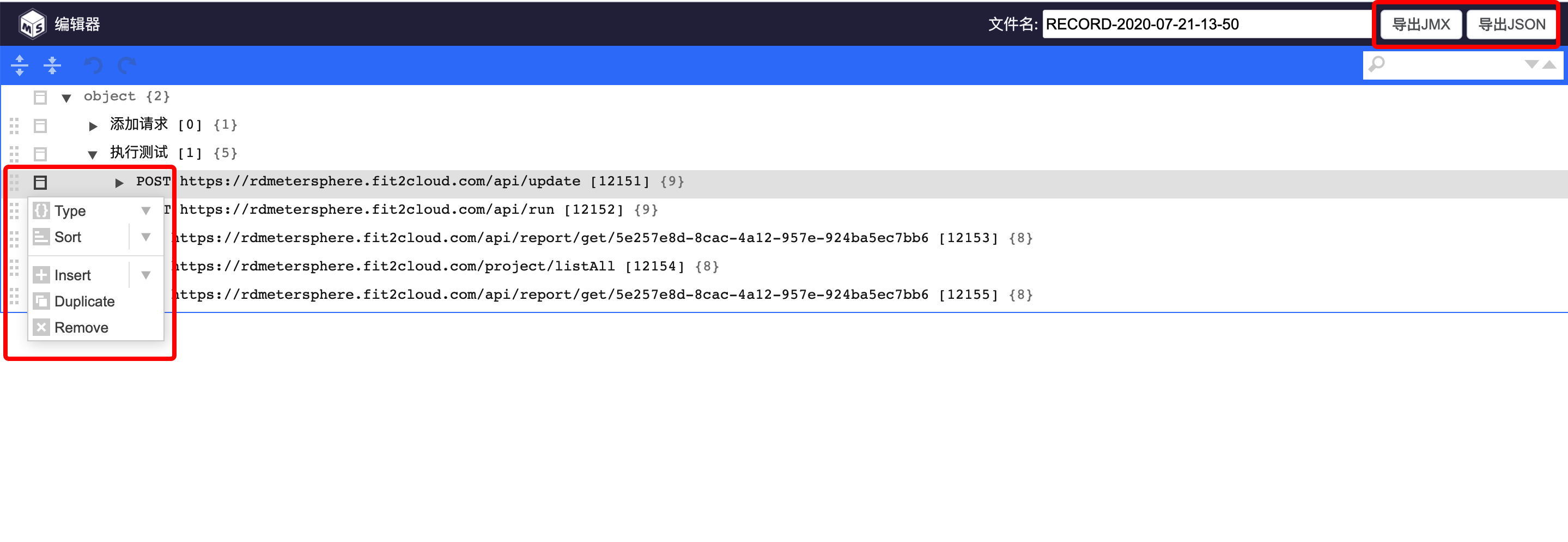Choose Duplicate in the context menu
This screenshot has width=1568, height=542.
(84, 302)
